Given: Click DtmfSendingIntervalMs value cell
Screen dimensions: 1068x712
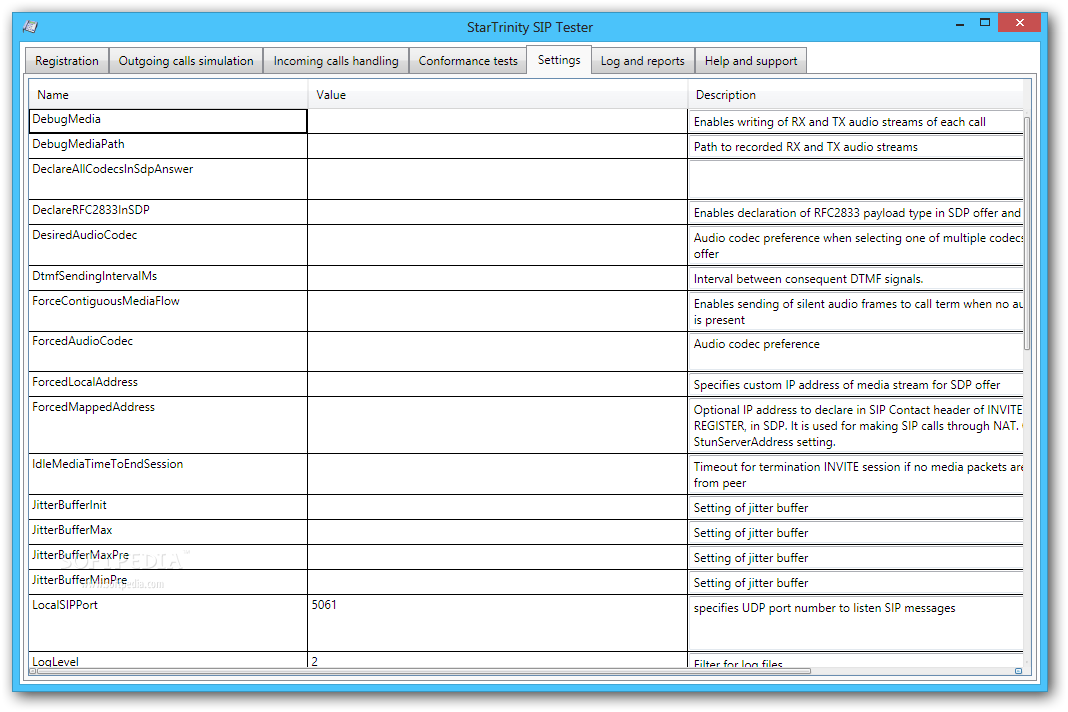Looking at the screenshot, I should (x=497, y=278).
